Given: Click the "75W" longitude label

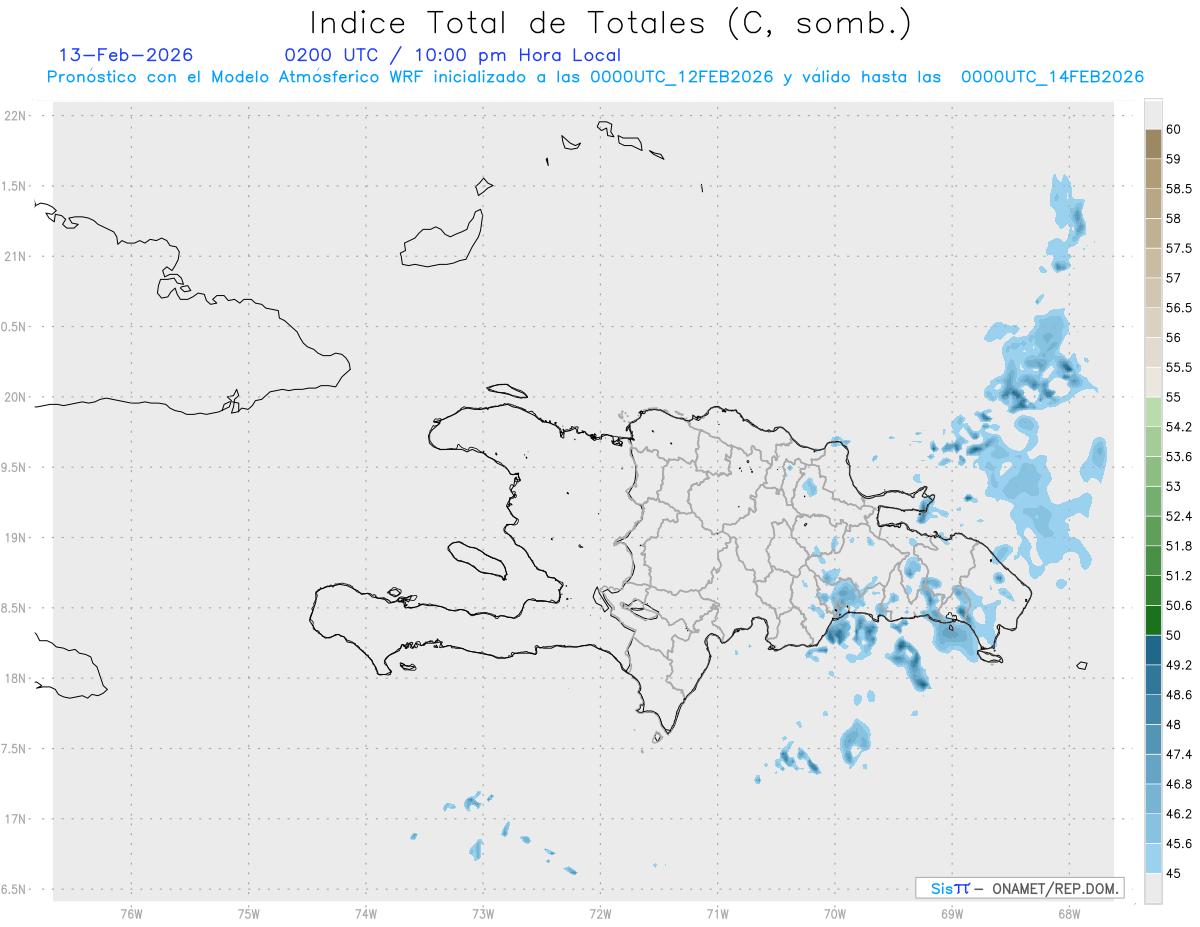Looking at the screenshot, I should click(249, 913).
